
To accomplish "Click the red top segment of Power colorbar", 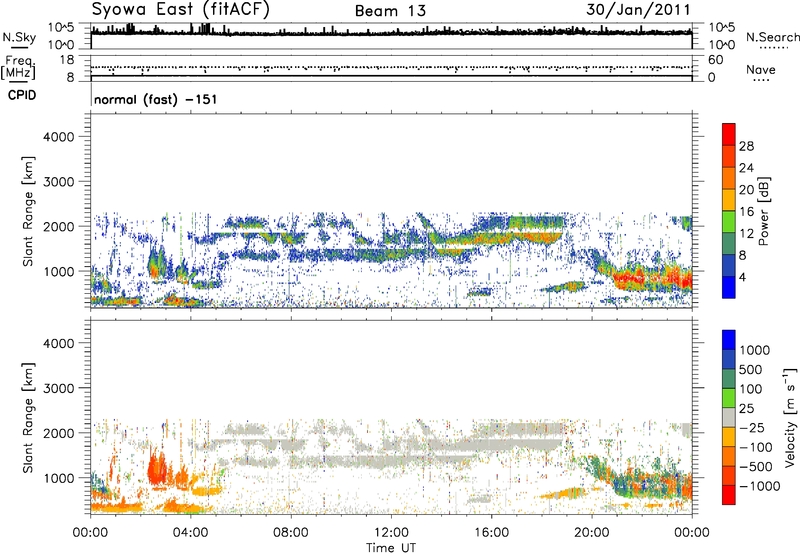I will 729,134.
